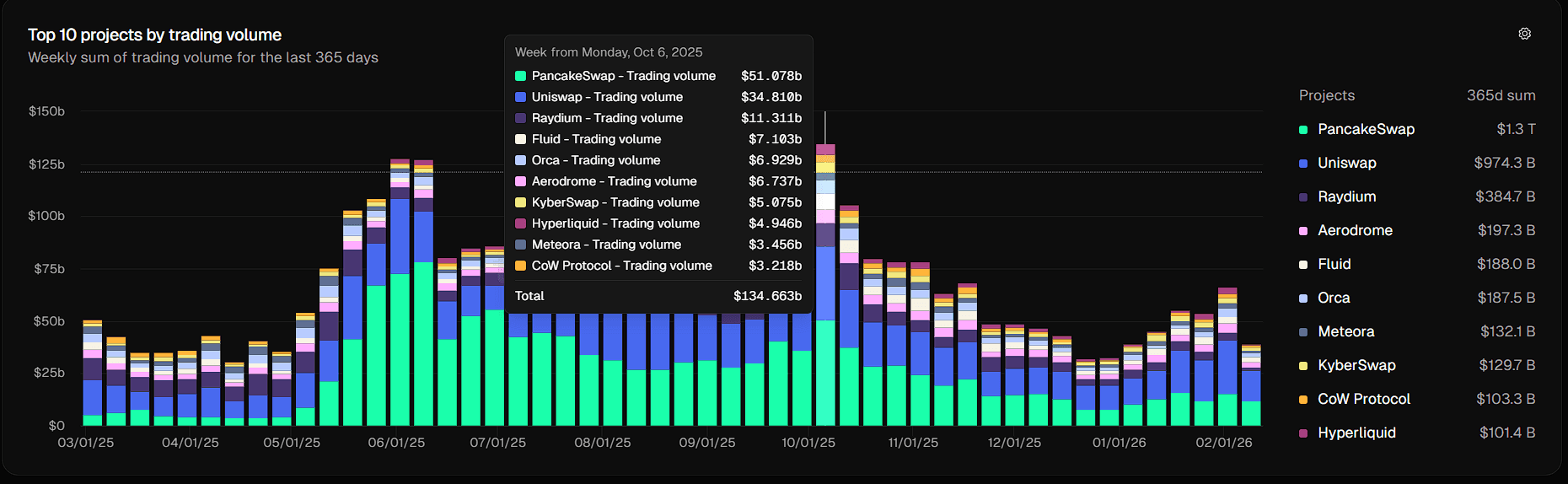Image resolution: width=1568 pixels, height=484 pixels.
Task: Click the highlighted Oct 6, 2025 week bar
Action: (x=825, y=285)
